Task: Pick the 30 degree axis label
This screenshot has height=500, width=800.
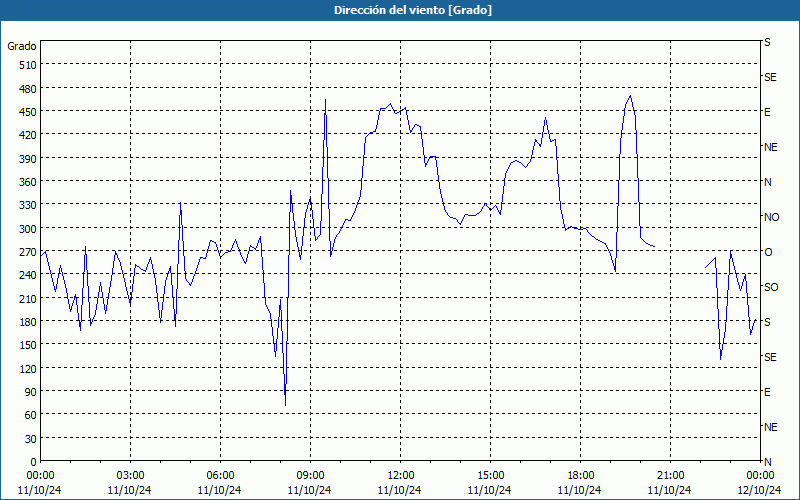Action: (x=31, y=439)
